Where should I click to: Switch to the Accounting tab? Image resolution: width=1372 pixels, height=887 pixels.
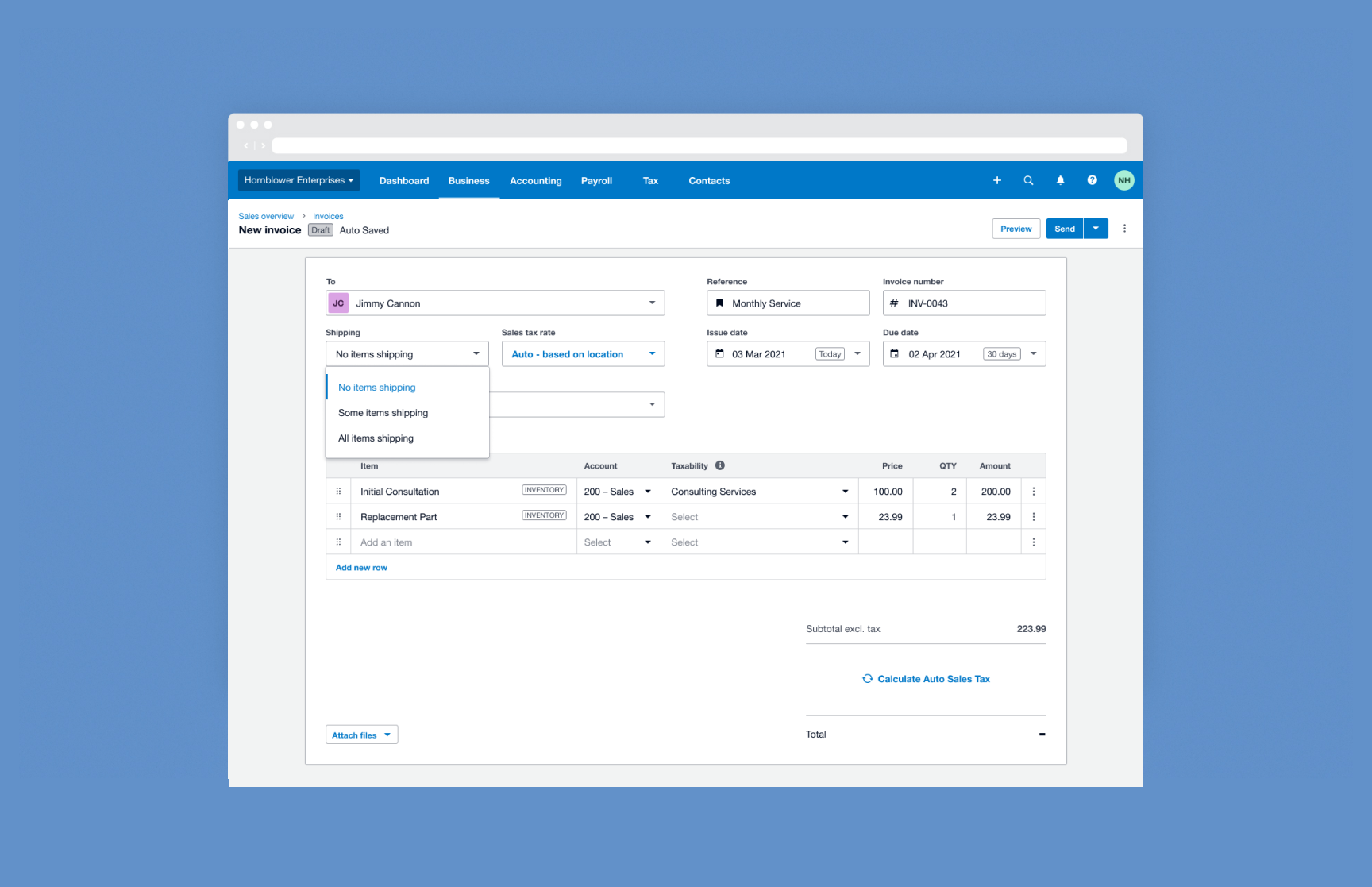535,181
